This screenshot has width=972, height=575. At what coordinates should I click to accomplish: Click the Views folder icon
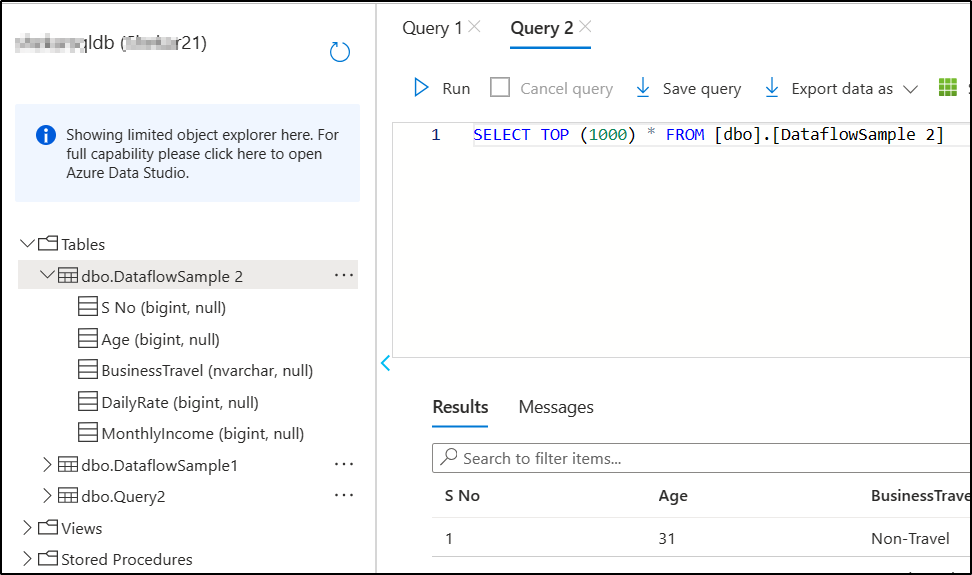pyautogui.click(x=48, y=527)
